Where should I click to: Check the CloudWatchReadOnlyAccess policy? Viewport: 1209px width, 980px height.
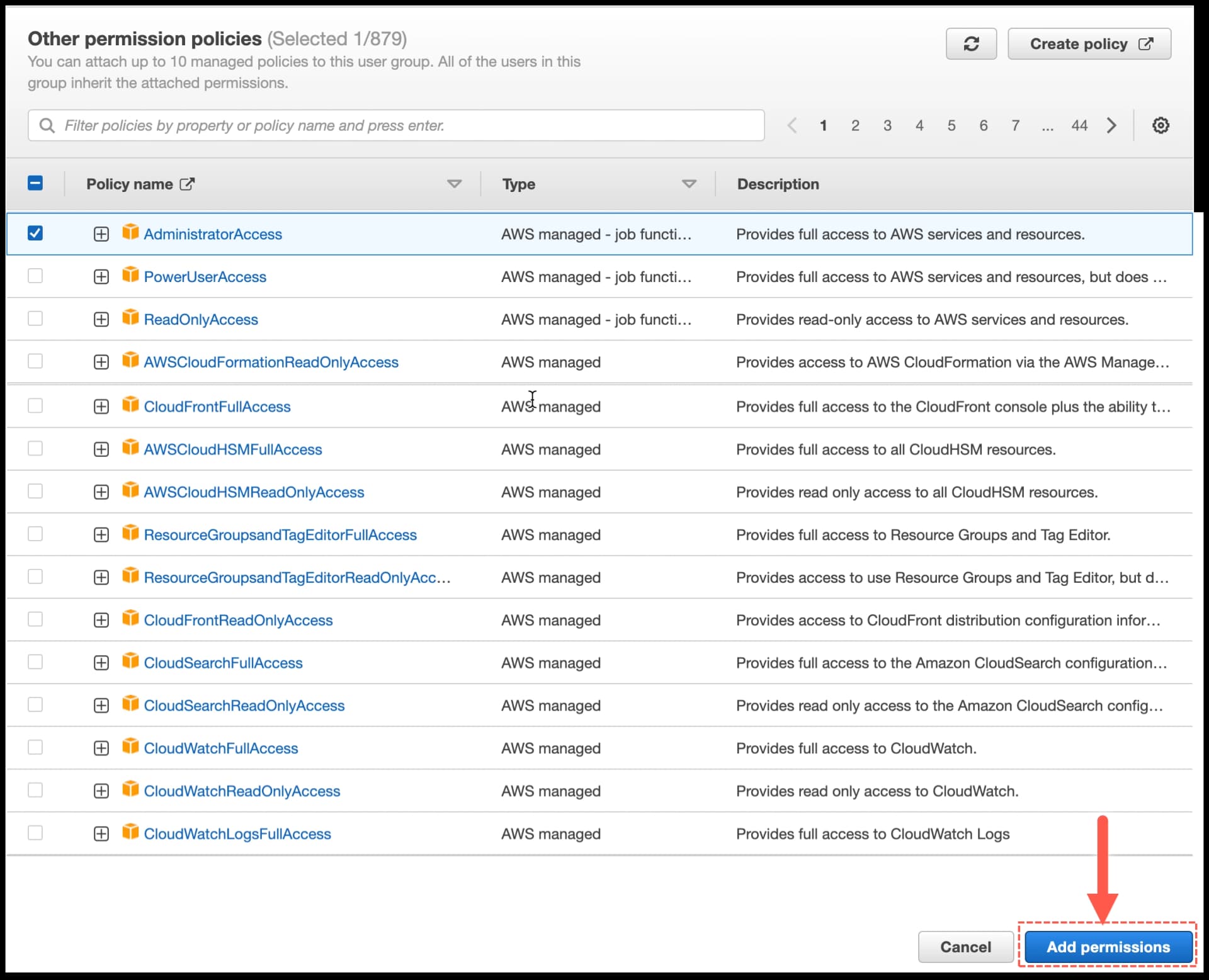pyautogui.click(x=35, y=791)
